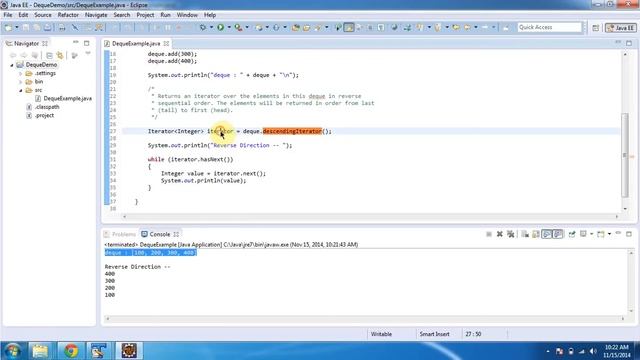This screenshot has height=360, width=640.
Task: Open the Help menu
Action: pos(210,15)
